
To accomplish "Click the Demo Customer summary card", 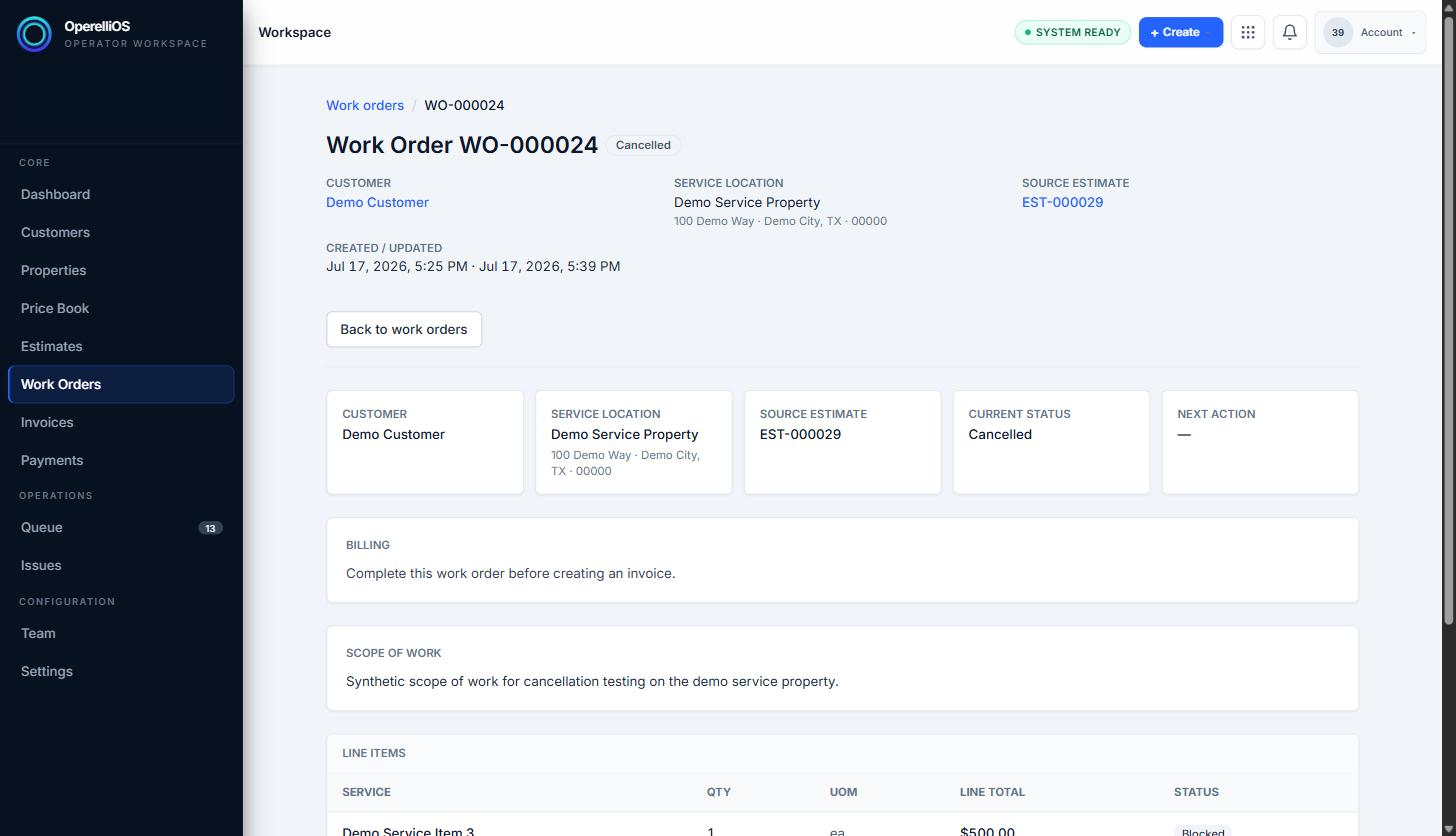I will [x=425, y=442].
